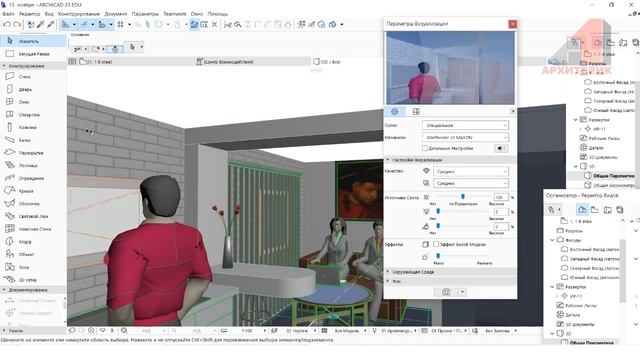
Task: Collapse the Конструирование toolbox group
Action: tap(4, 66)
